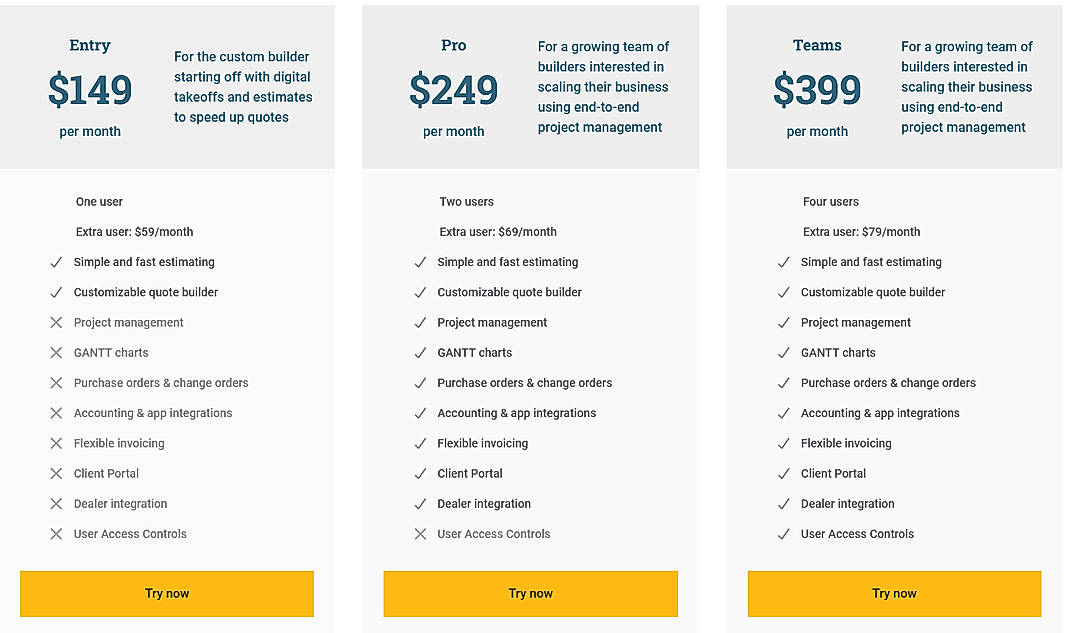Select the checkmark next to Flexible invoicing under Pro
Screen dimensions: 1070x633
(420, 443)
